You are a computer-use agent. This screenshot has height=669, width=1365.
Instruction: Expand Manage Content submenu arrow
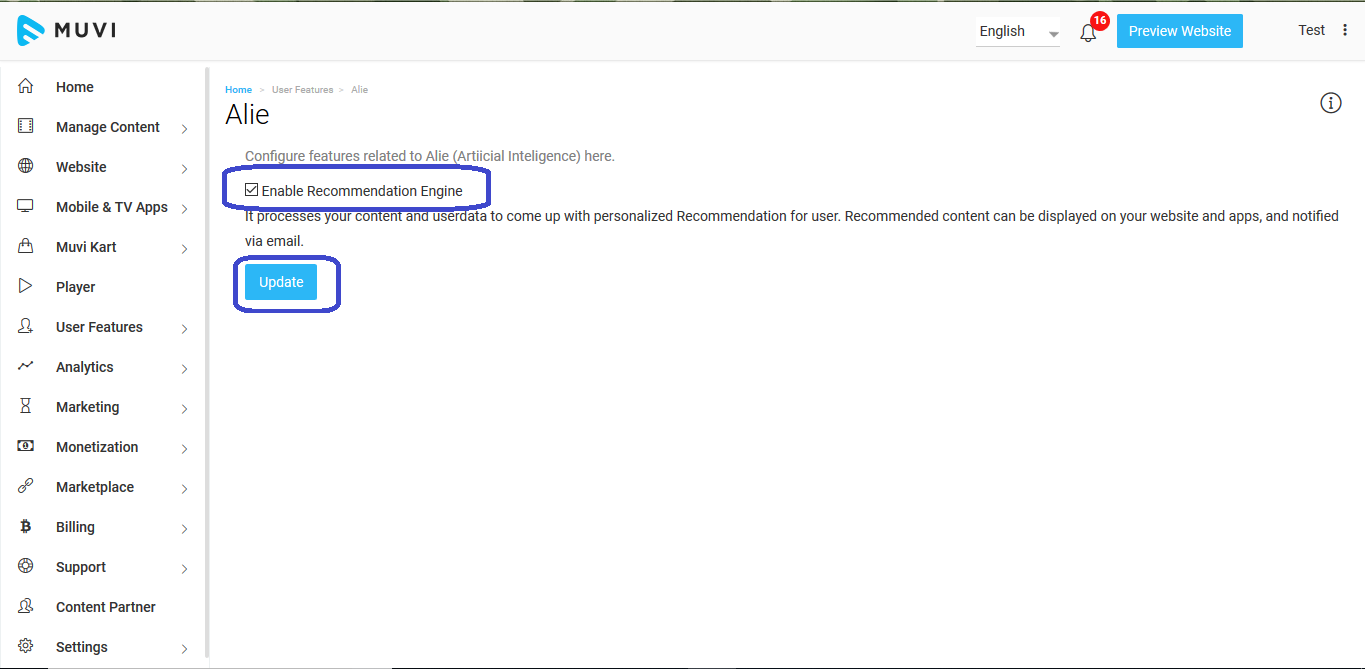pyautogui.click(x=185, y=128)
